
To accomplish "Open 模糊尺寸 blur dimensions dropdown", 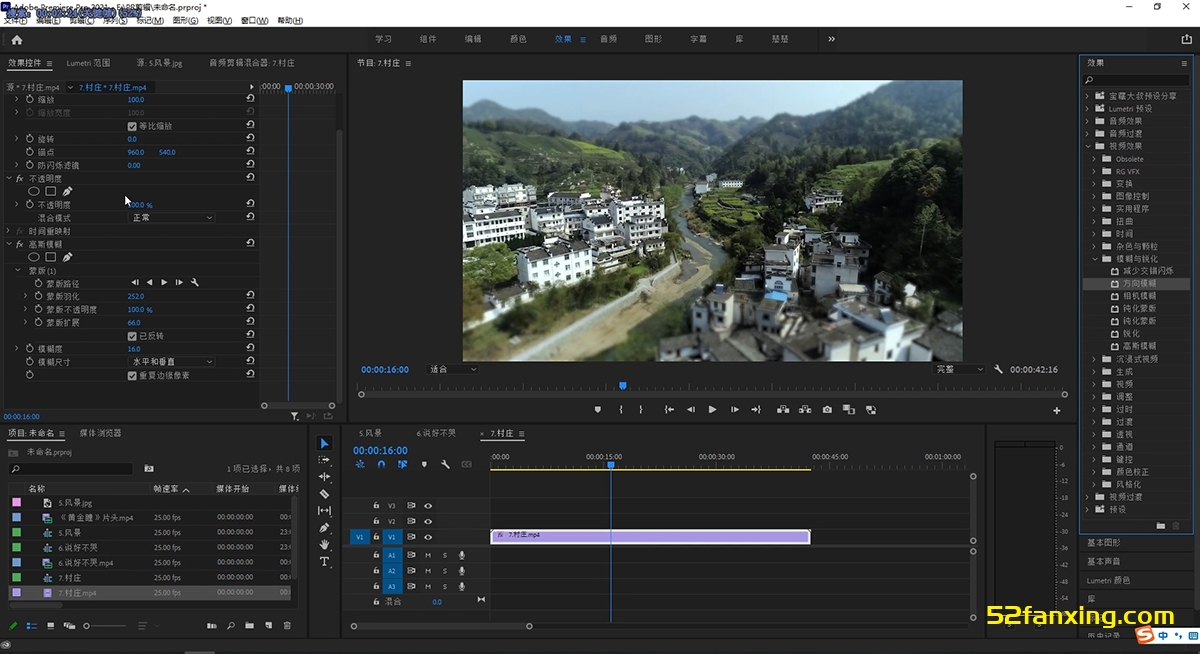I will pos(172,361).
